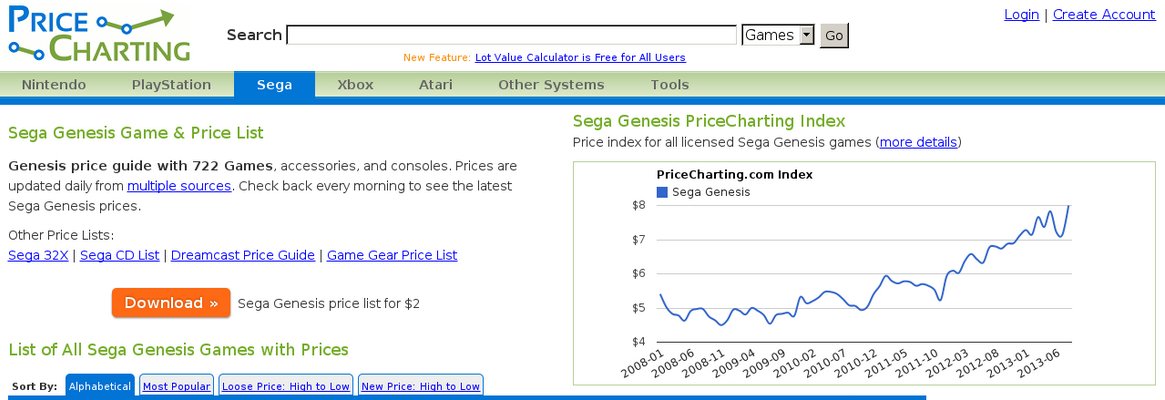
Task: Open the Xbox menu
Action: 355,85
